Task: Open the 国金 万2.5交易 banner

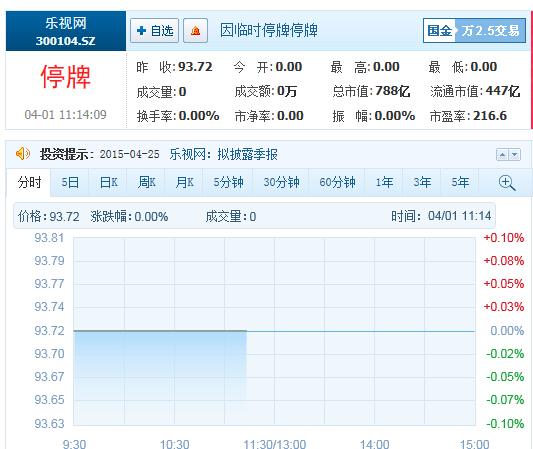Action: 475,31
